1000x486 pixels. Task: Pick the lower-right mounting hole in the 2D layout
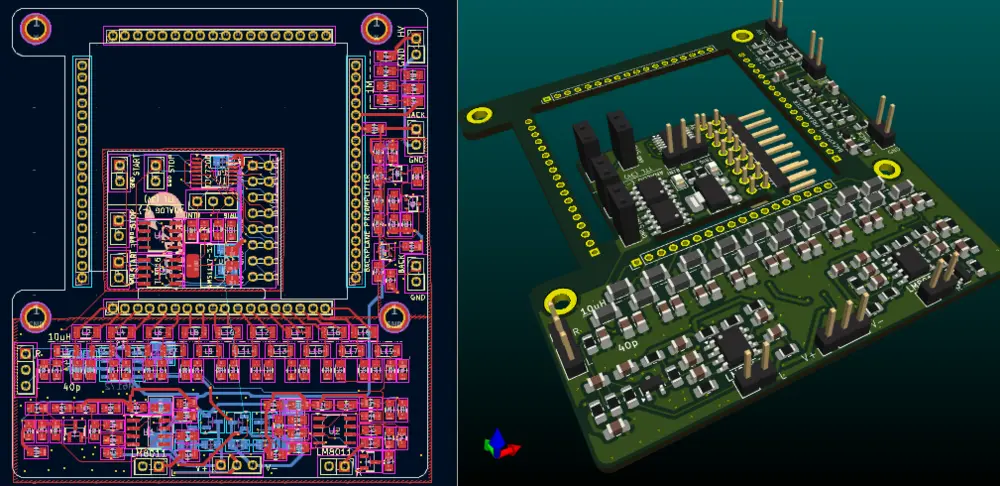click(392, 317)
